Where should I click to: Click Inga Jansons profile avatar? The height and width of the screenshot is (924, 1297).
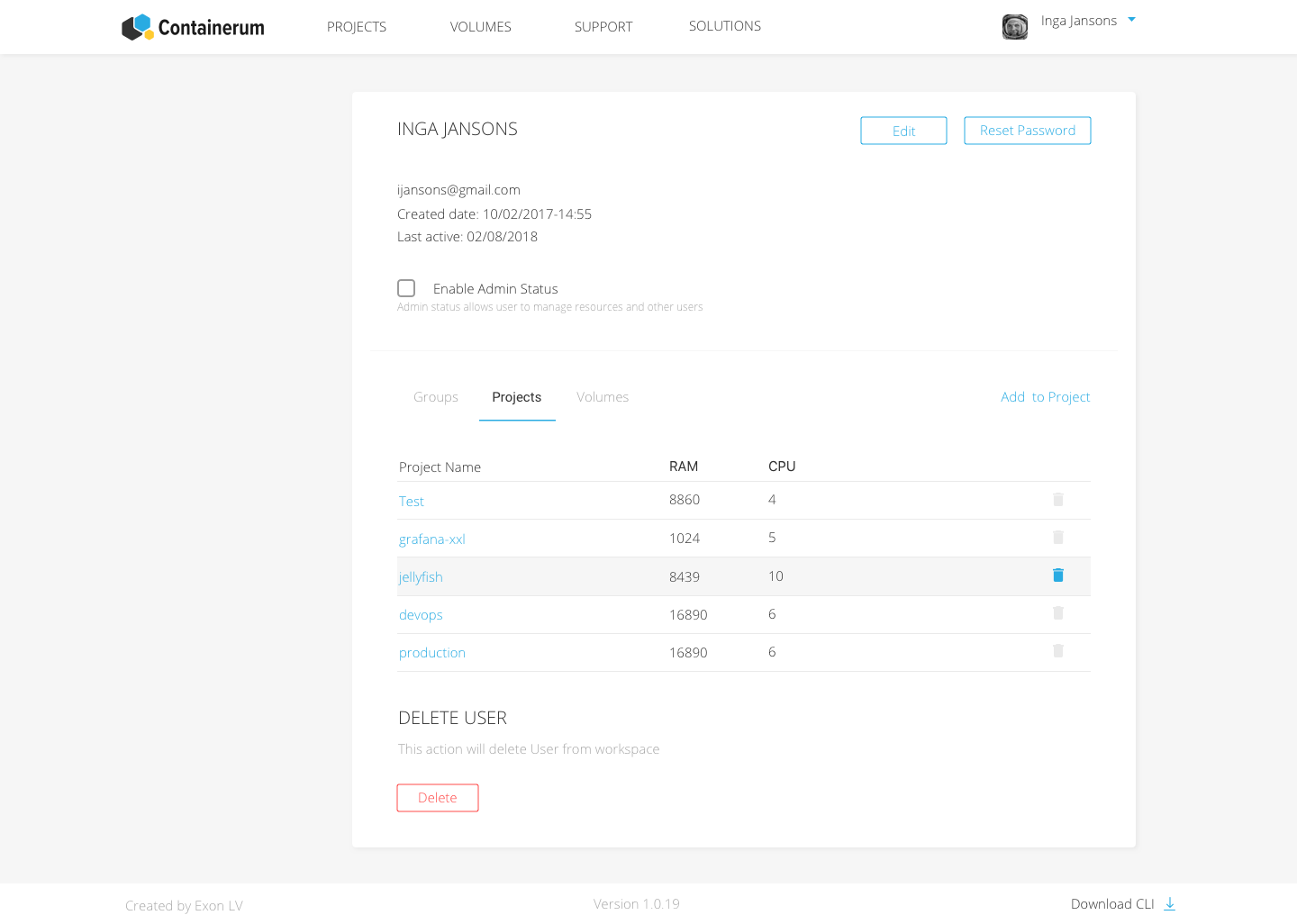click(1014, 27)
